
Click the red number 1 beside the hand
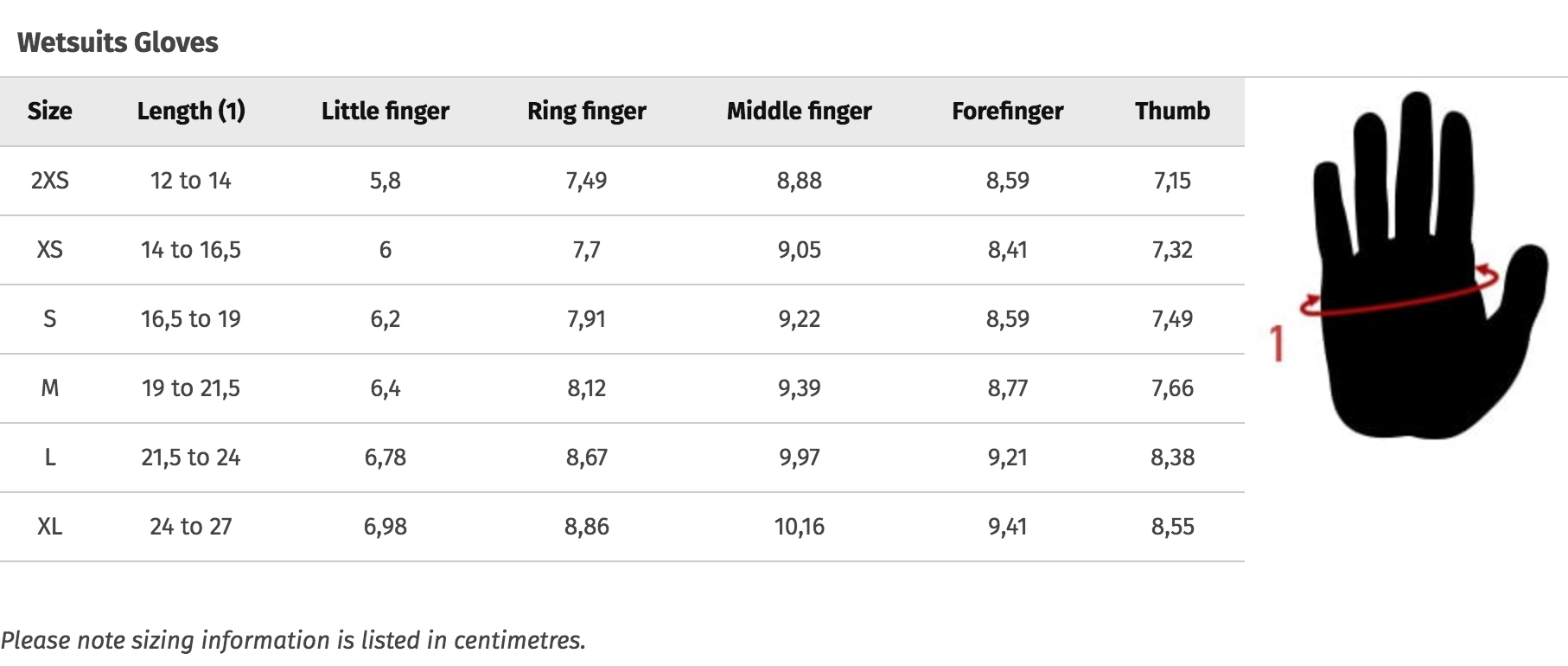pos(1277,343)
